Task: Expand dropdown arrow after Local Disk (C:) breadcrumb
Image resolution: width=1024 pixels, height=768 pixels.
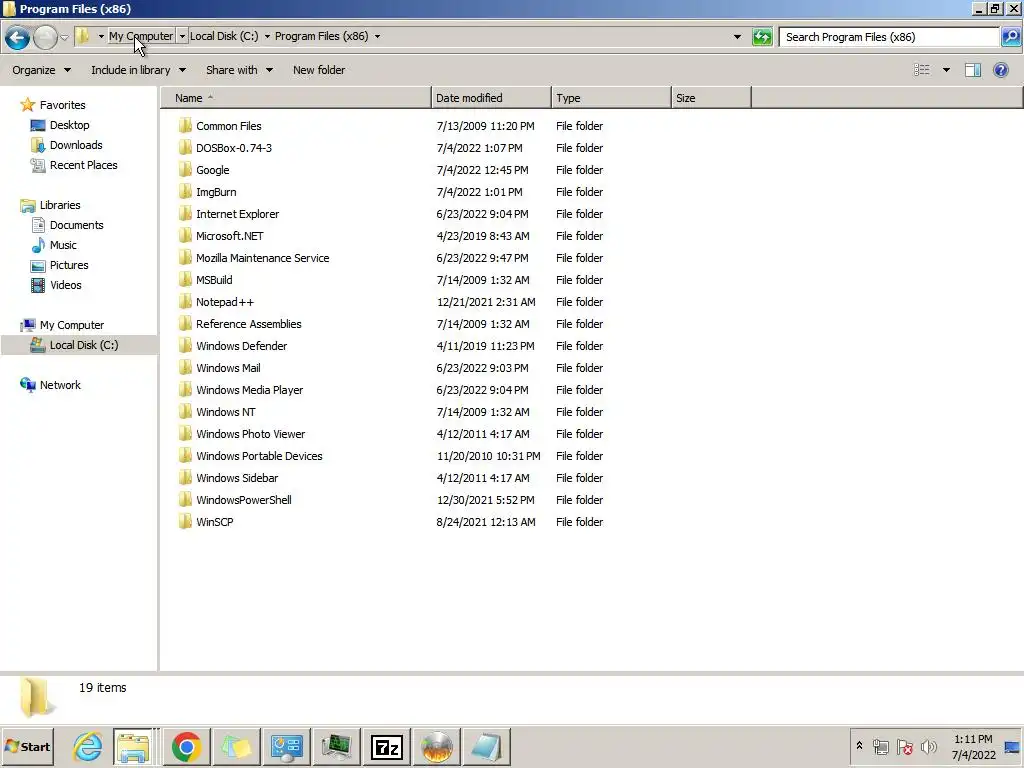Action: tap(266, 37)
